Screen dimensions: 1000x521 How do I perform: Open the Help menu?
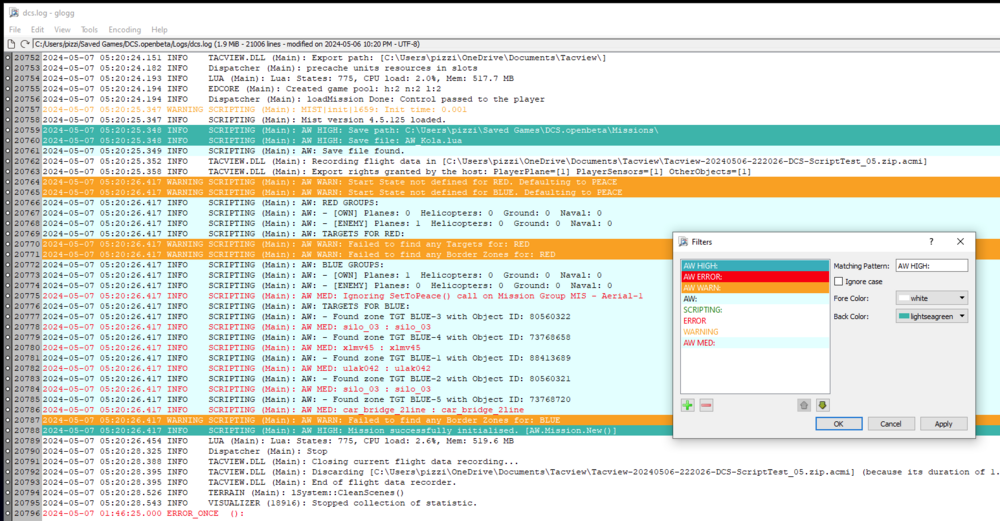[x=159, y=29]
